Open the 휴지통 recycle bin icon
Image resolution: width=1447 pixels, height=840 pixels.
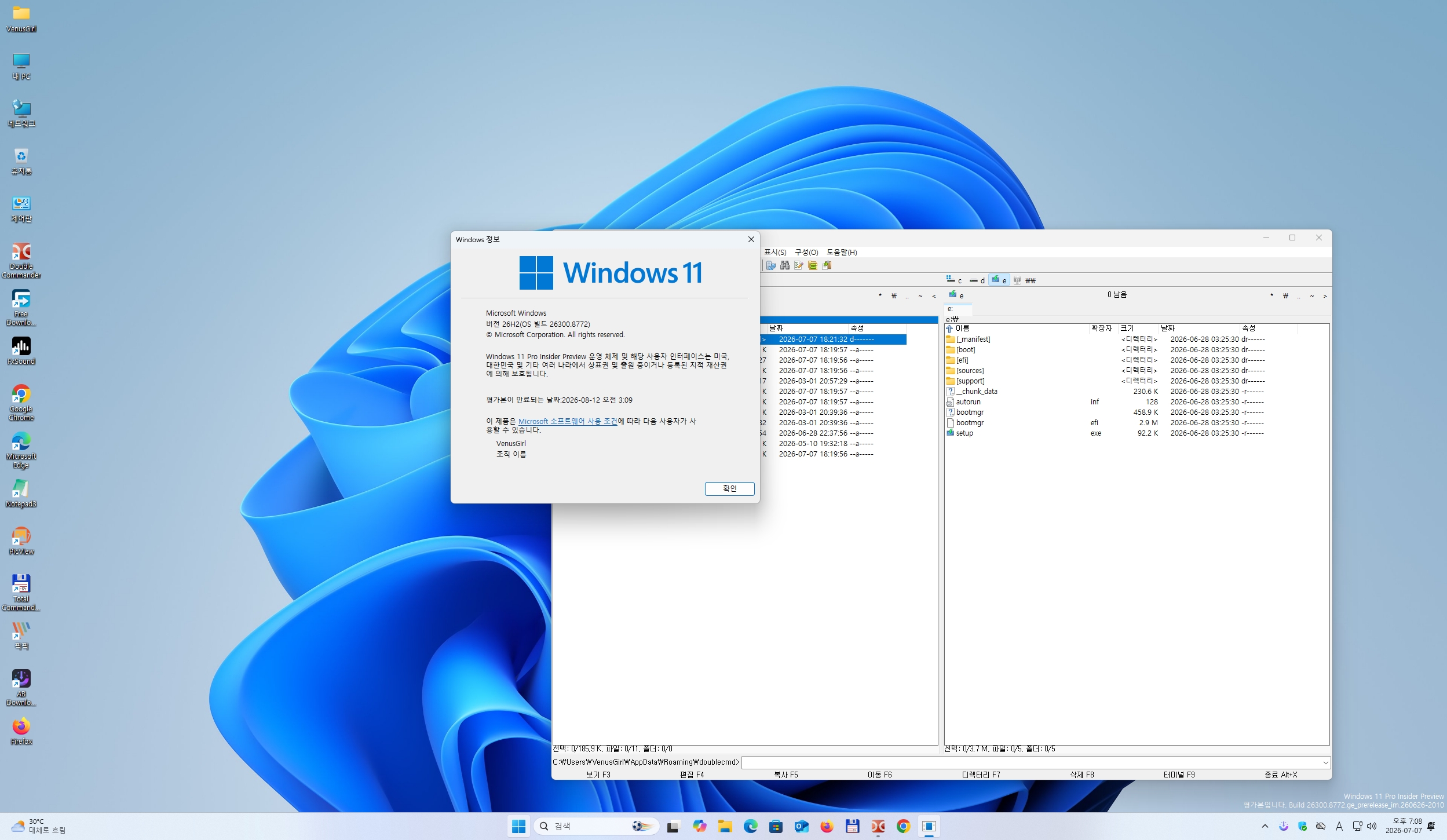tap(21, 161)
